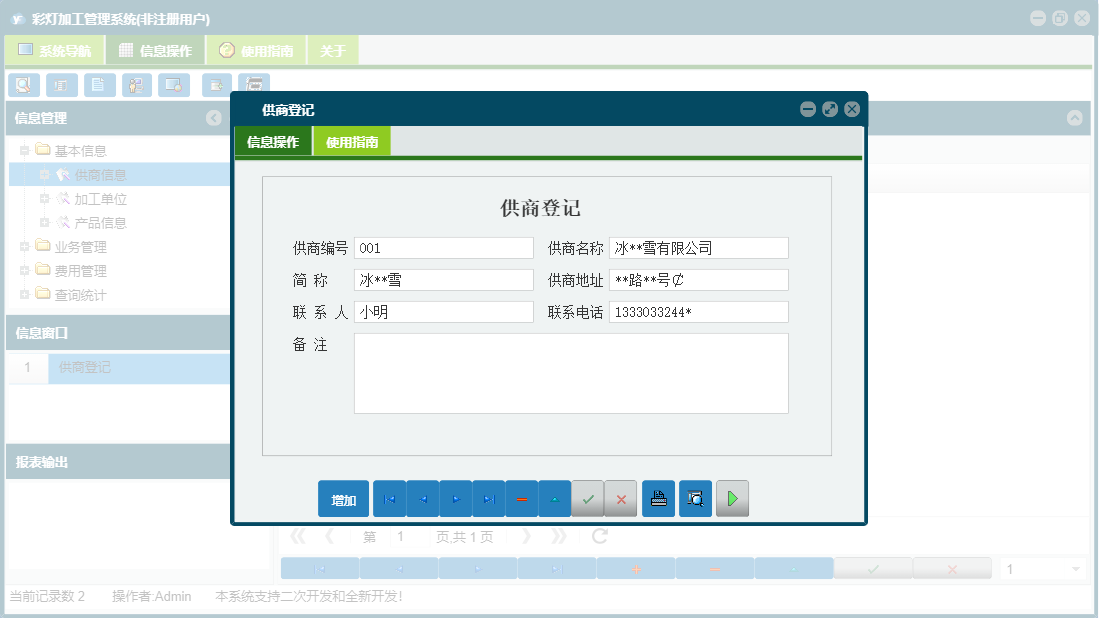This screenshot has height=618, width=1099.
Task: Open the 系统导航 menu tab
Action: [53, 48]
